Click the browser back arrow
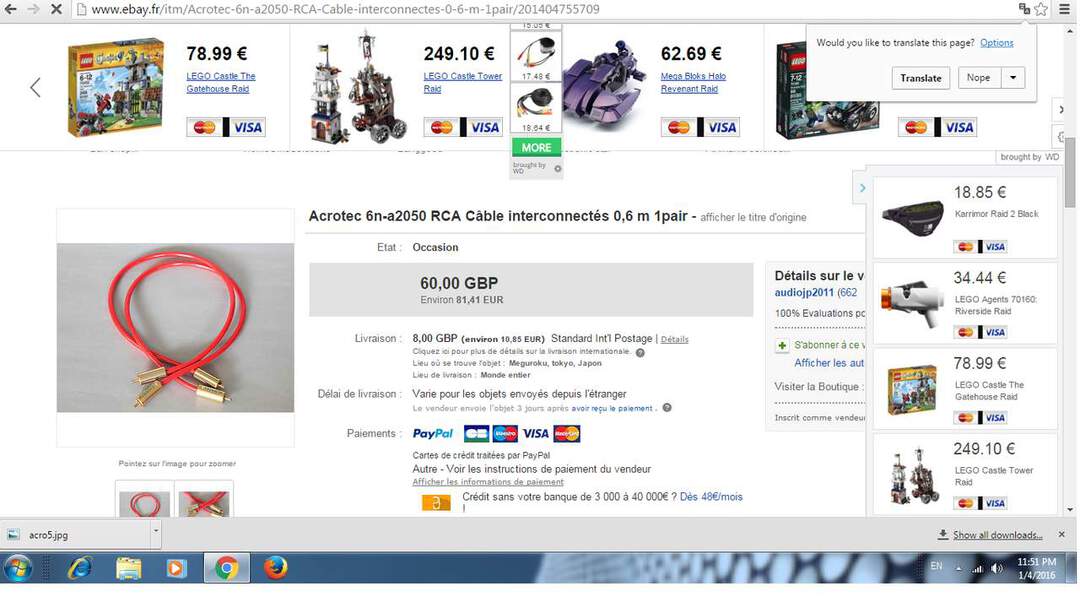The width and height of the screenshot is (1080, 608). coord(11,9)
